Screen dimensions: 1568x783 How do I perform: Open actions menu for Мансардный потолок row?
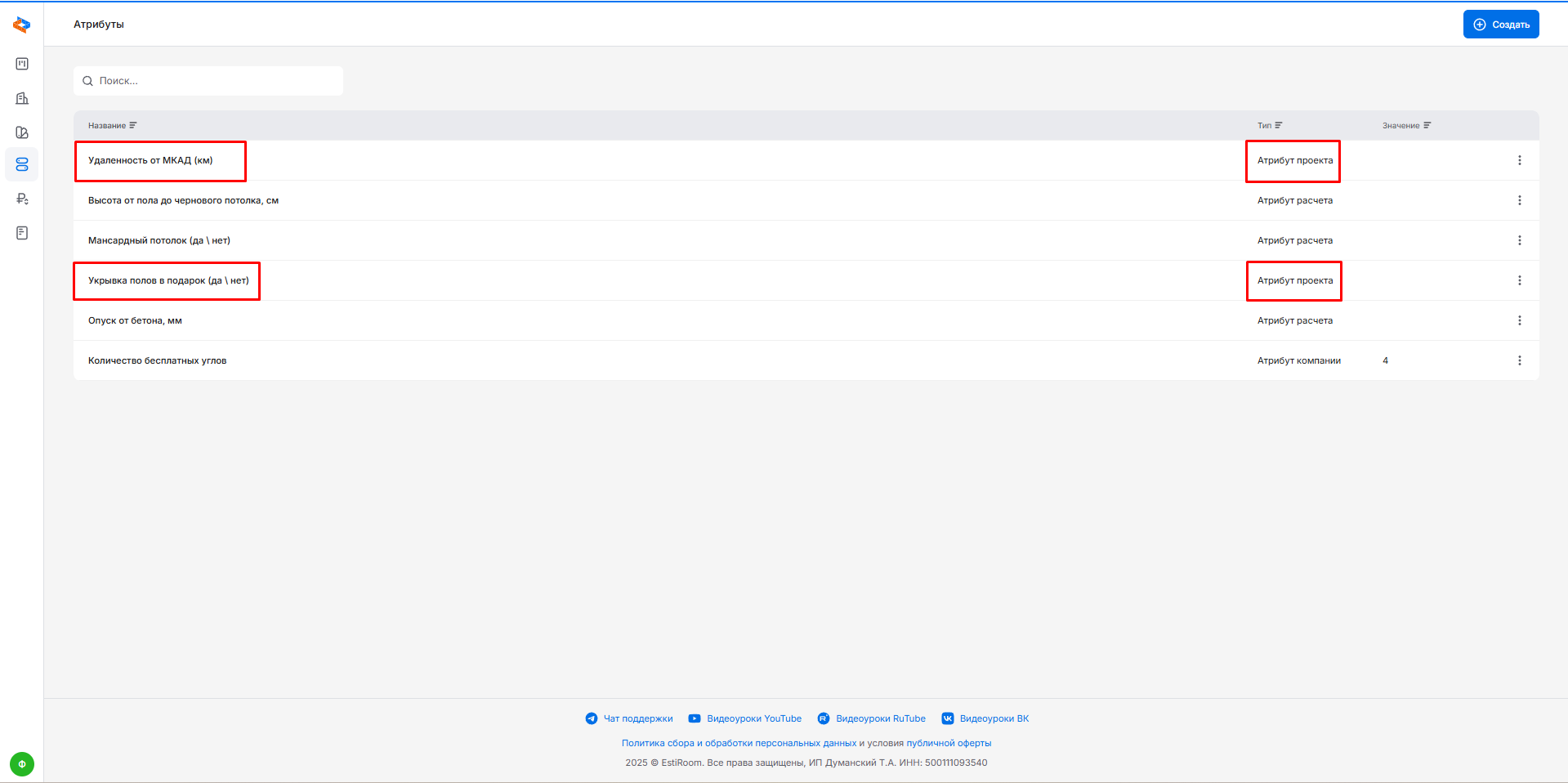pos(1519,240)
